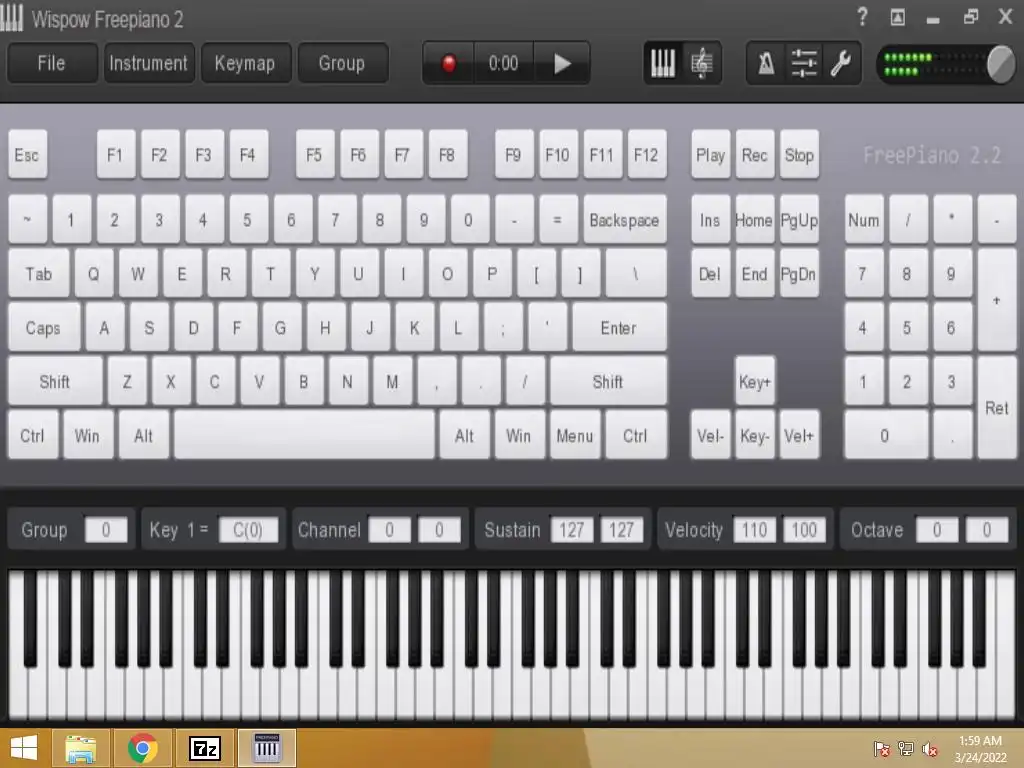This screenshot has width=1024, height=768.
Task: Click the Caps key
Action: tap(43, 328)
